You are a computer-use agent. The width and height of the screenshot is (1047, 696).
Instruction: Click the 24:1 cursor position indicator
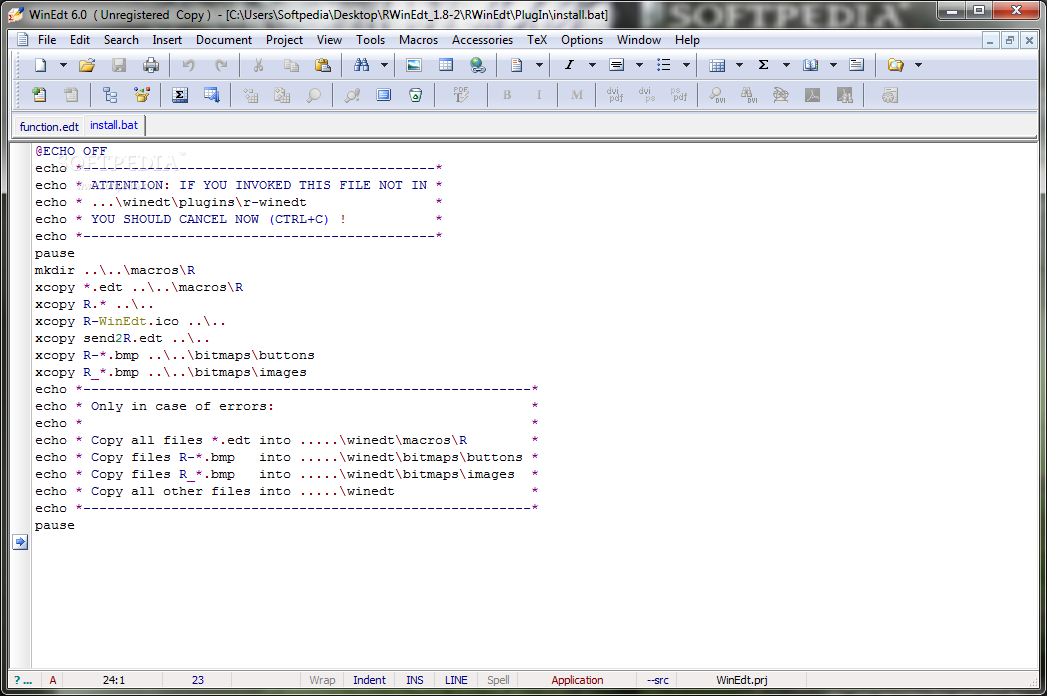114,680
